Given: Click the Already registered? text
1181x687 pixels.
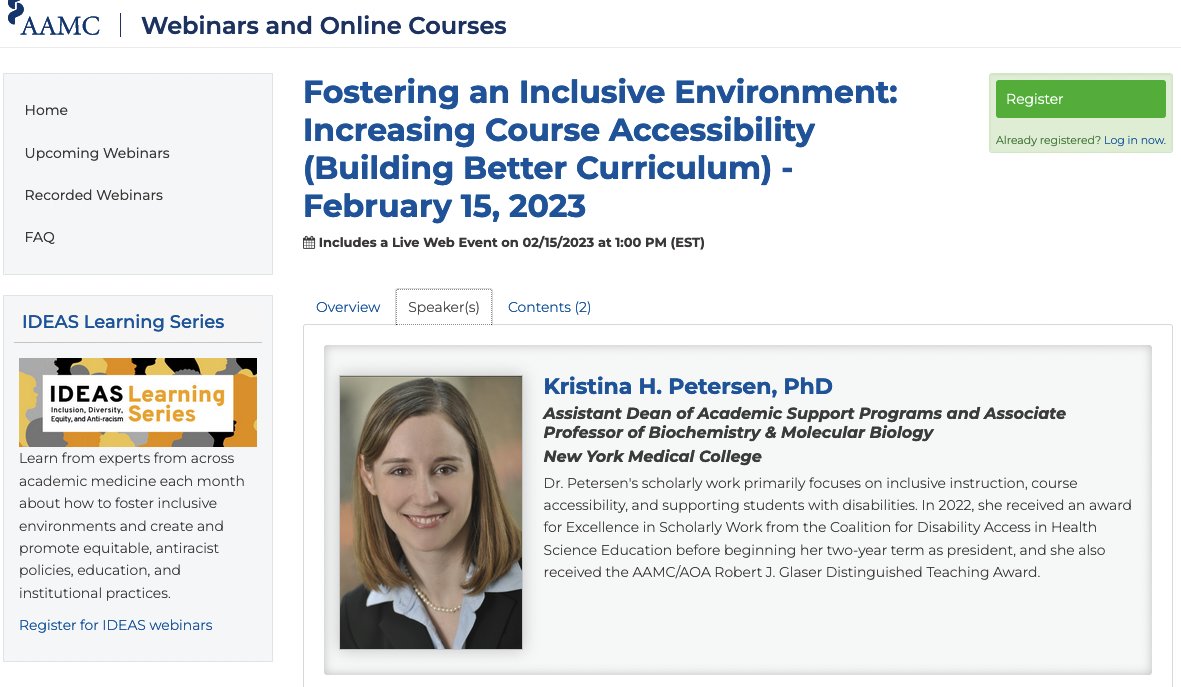Looking at the screenshot, I should 1048,140.
